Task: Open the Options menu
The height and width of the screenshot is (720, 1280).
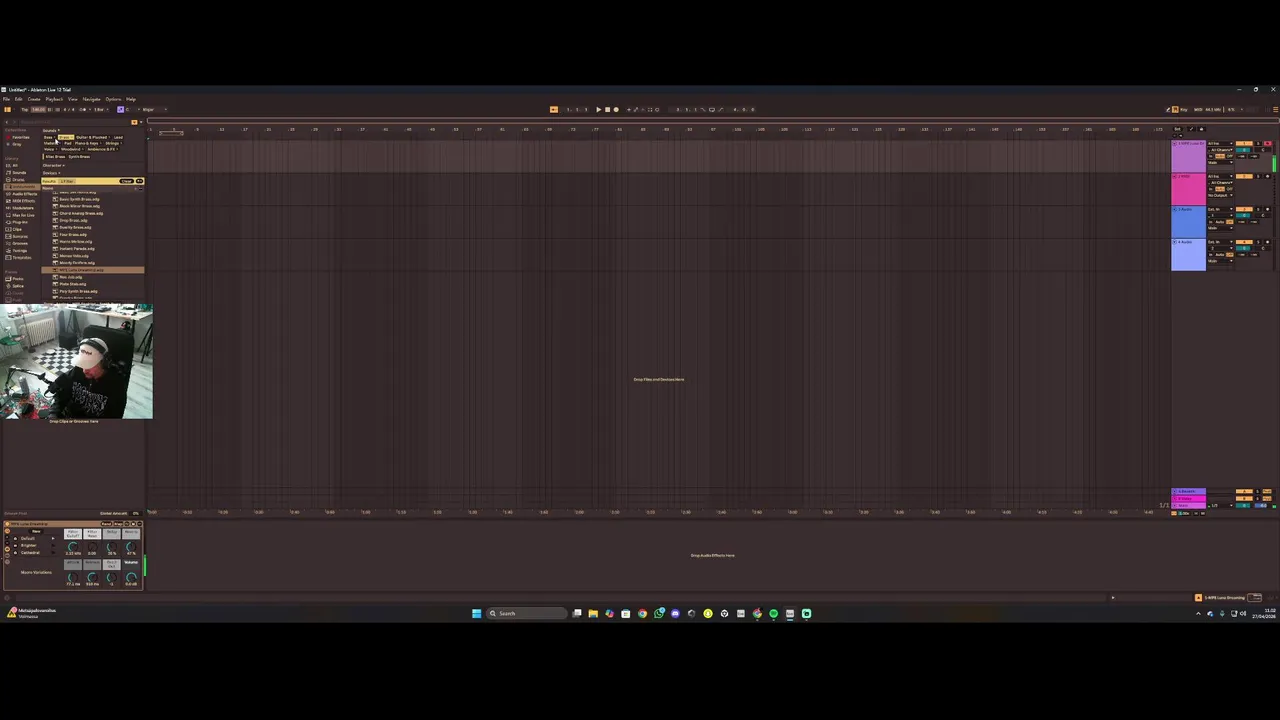Action: click(x=113, y=99)
